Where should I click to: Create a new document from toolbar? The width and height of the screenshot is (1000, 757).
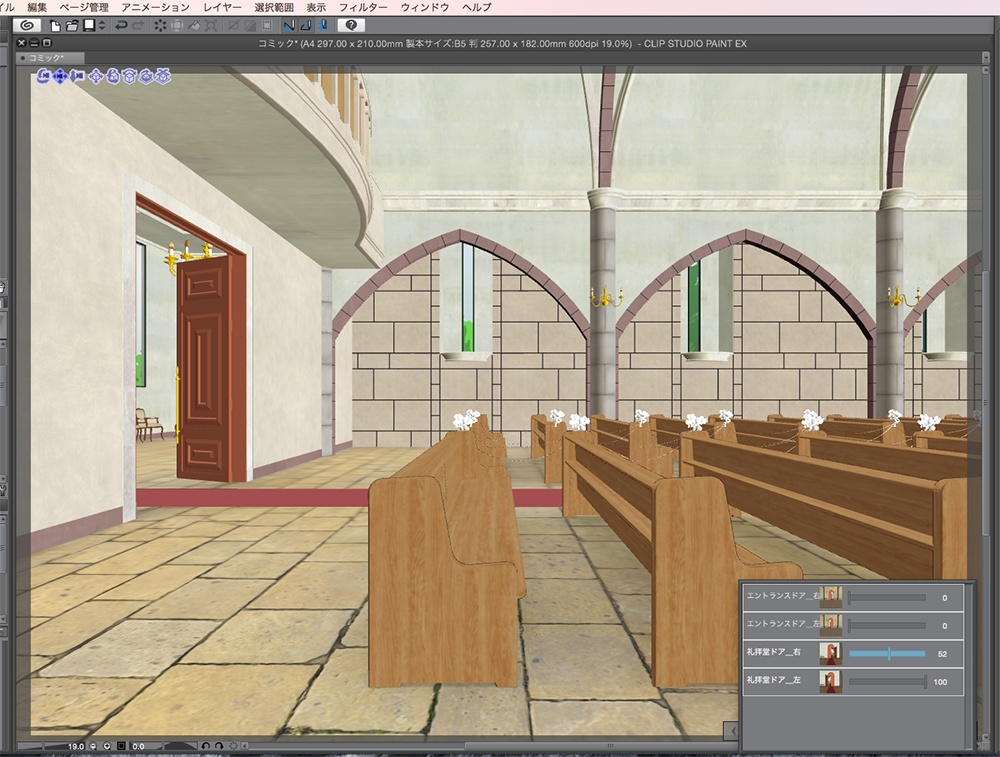[55, 25]
